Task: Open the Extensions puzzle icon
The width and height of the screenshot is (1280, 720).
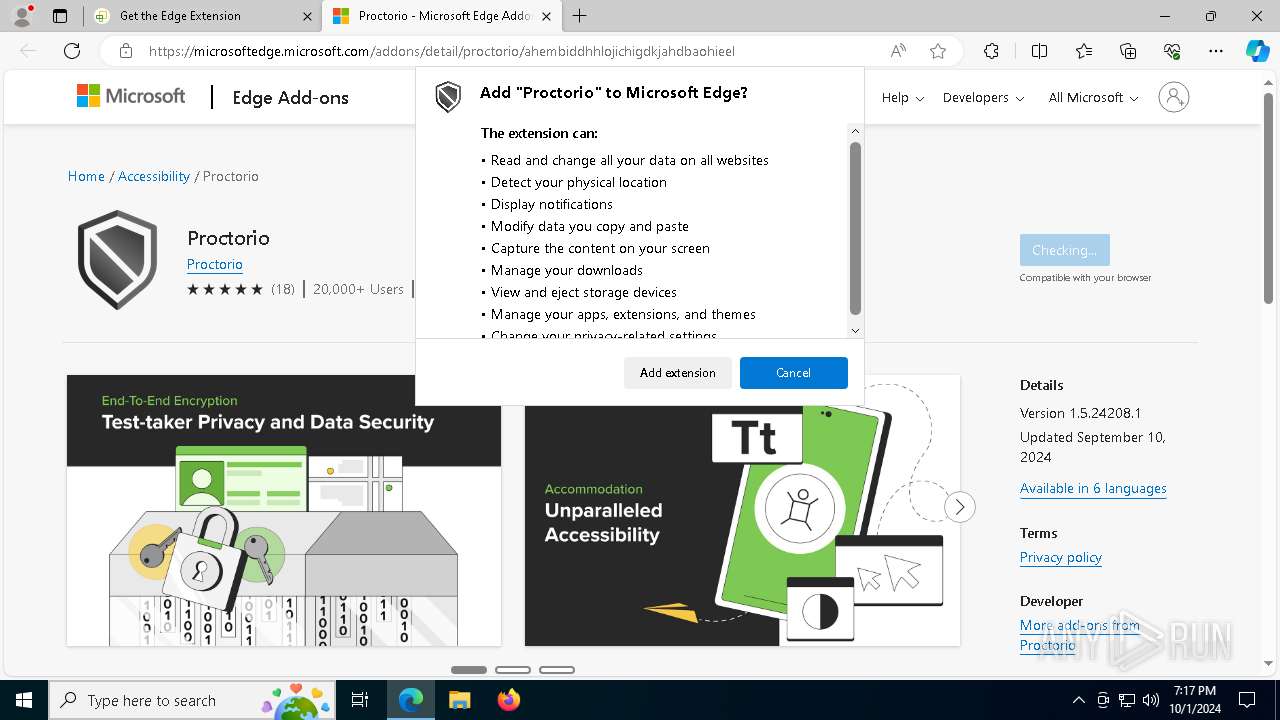Action: pos(991,51)
